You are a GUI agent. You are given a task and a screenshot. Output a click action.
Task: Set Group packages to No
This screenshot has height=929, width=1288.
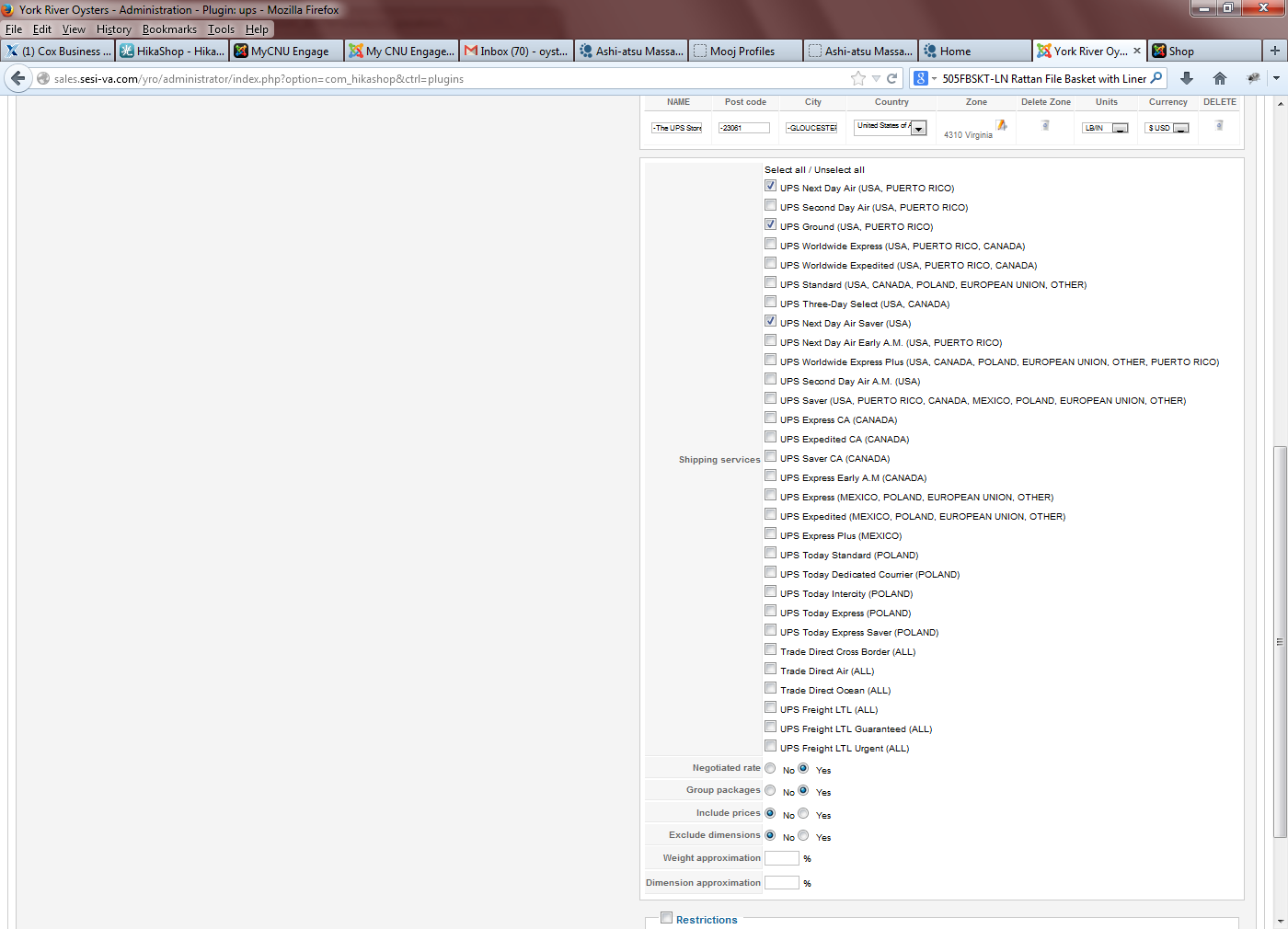coord(770,790)
